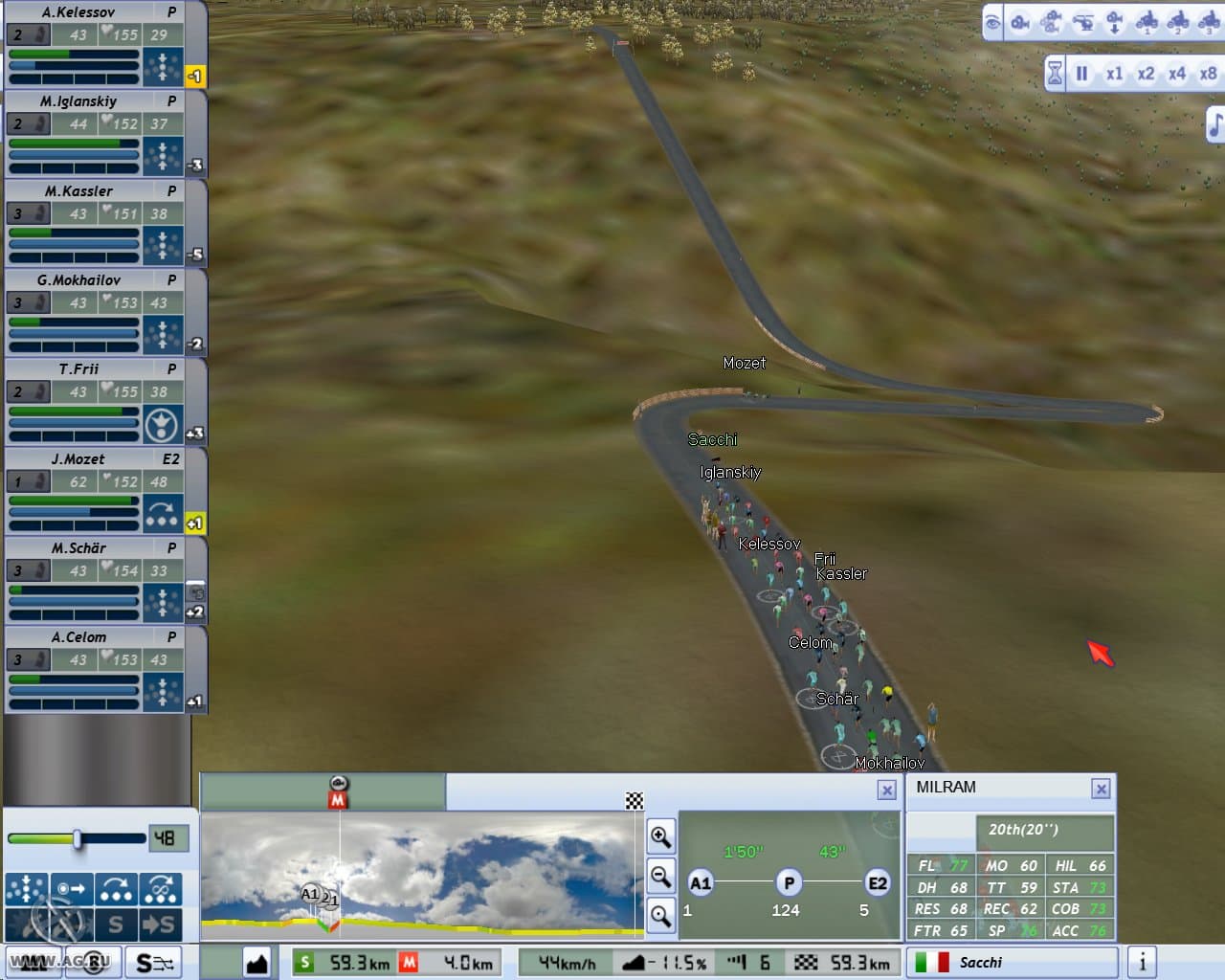Click T.Frii's protect rider order icon
This screenshot has width=1225, height=980.
[163, 423]
